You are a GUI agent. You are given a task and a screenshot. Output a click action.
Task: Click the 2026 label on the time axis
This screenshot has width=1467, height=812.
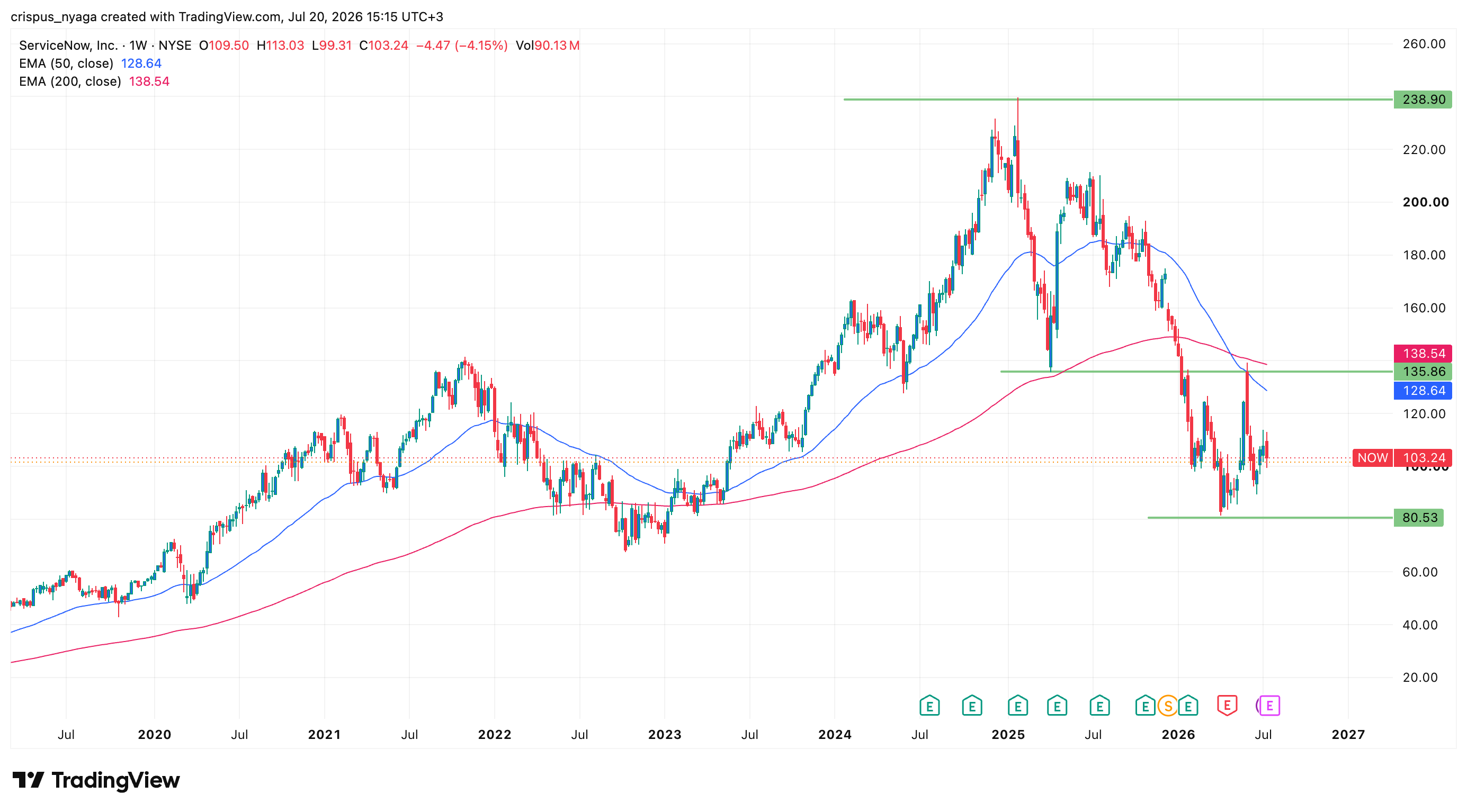[x=1178, y=735]
